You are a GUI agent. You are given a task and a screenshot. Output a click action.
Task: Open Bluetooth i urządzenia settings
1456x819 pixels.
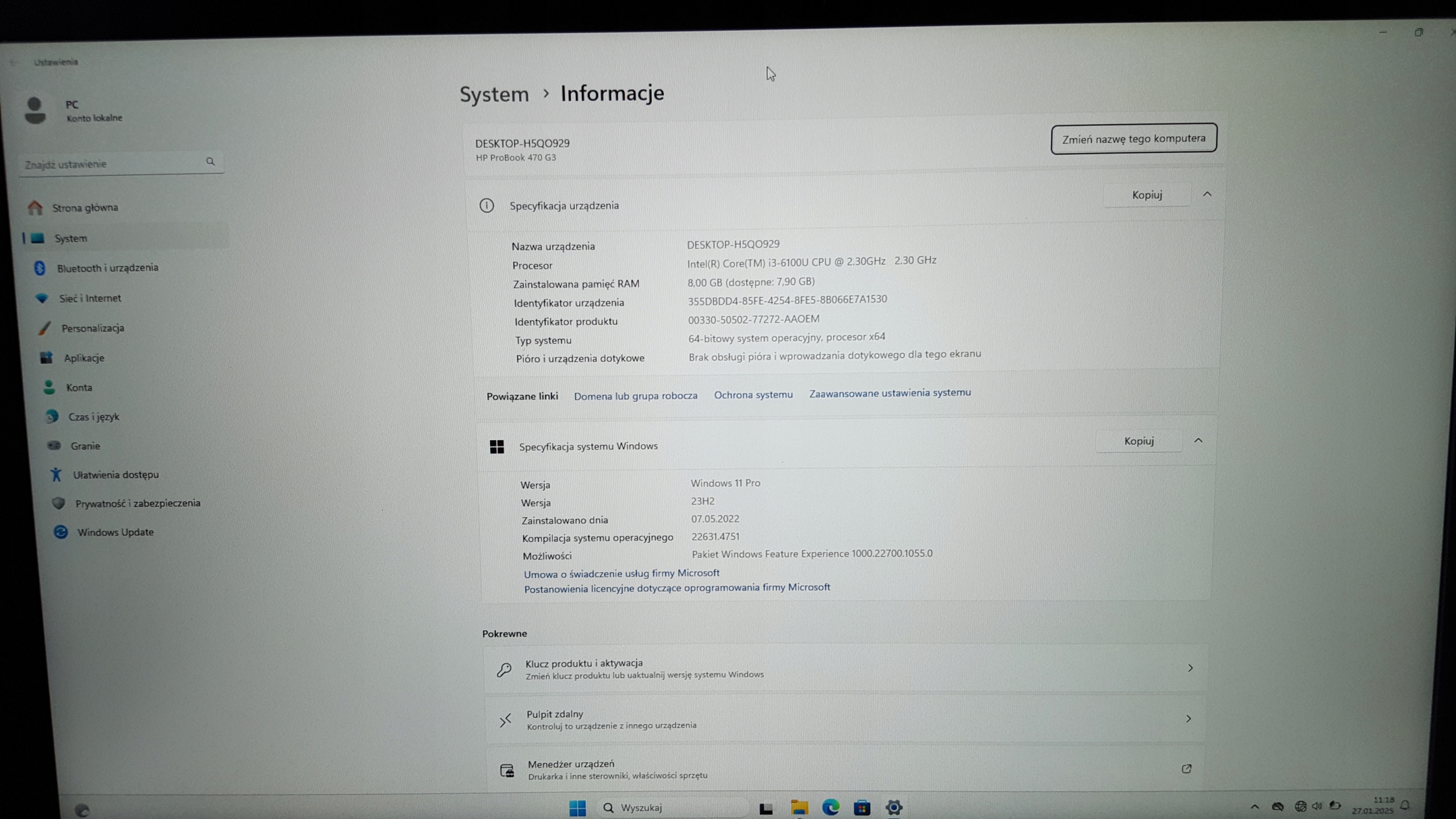107,268
